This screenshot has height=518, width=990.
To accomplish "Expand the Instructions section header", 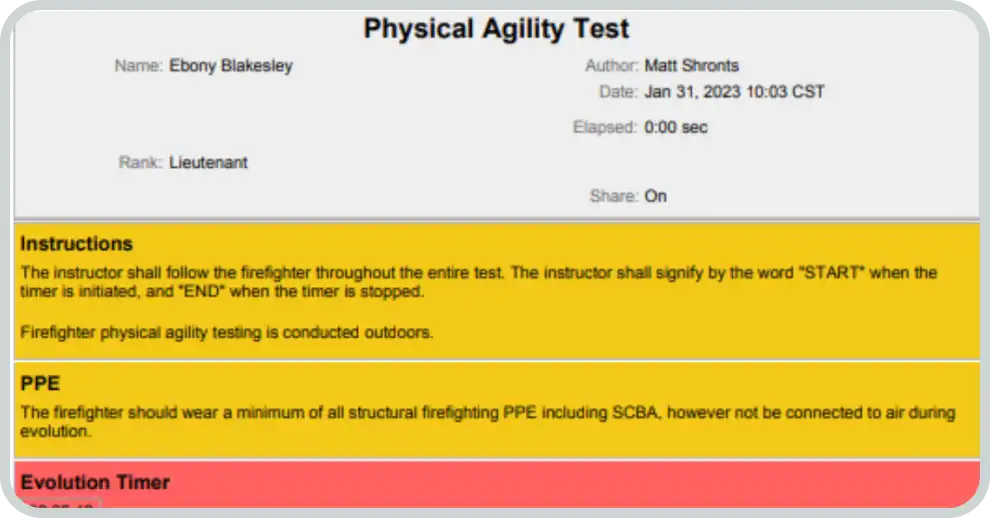I will [x=76, y=244].
